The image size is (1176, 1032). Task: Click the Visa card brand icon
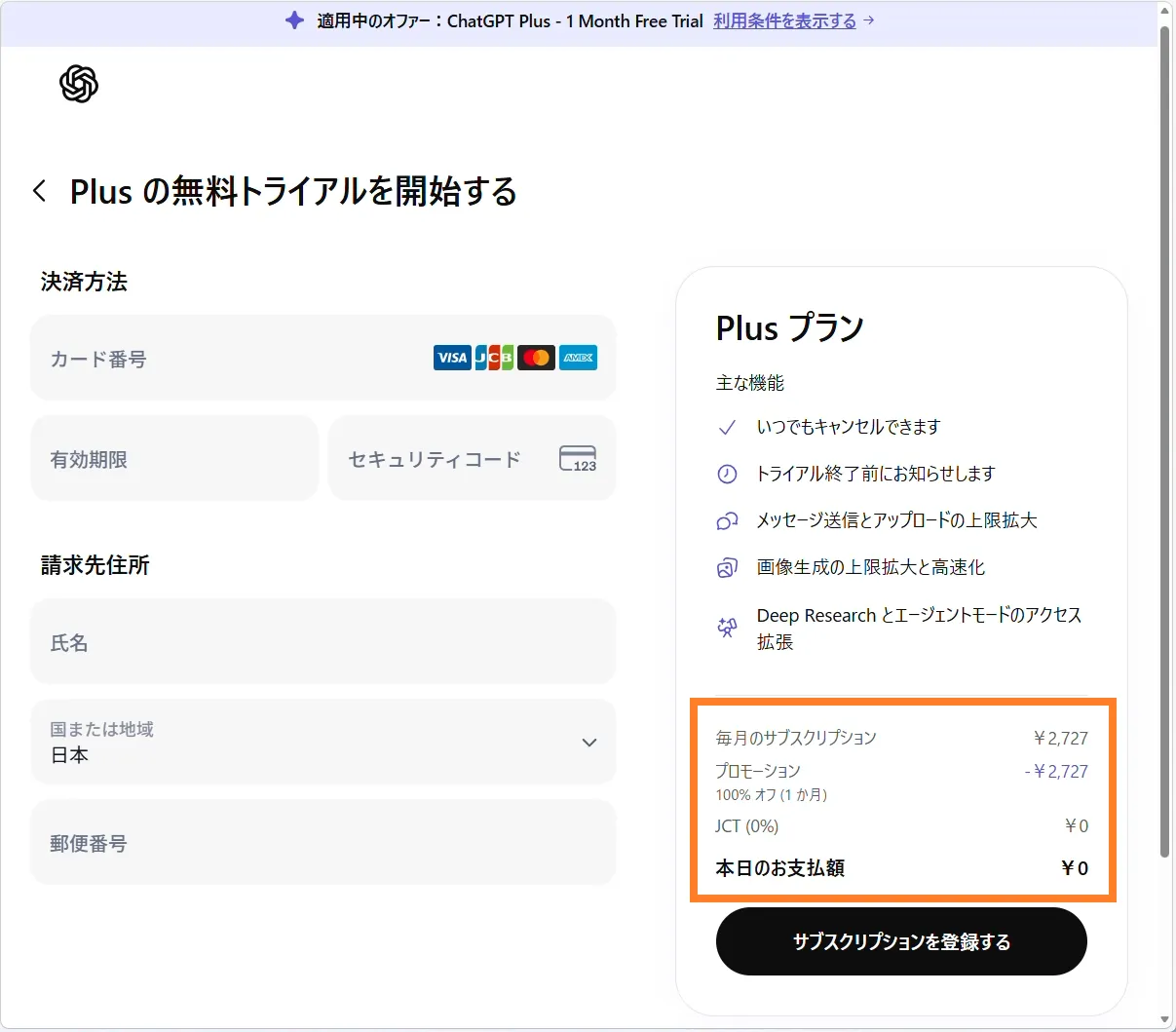coord(452,358)
